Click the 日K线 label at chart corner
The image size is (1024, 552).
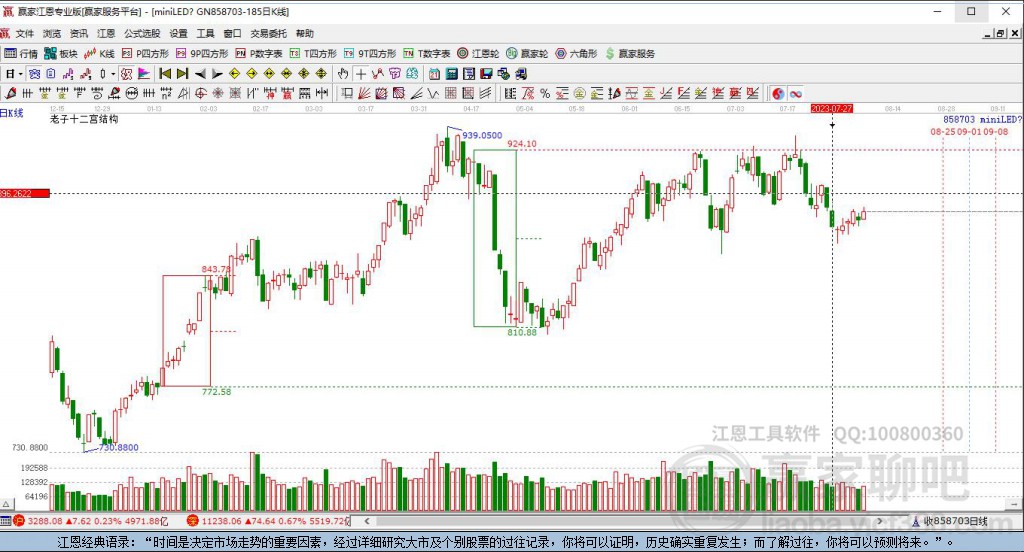click(11, 113)
